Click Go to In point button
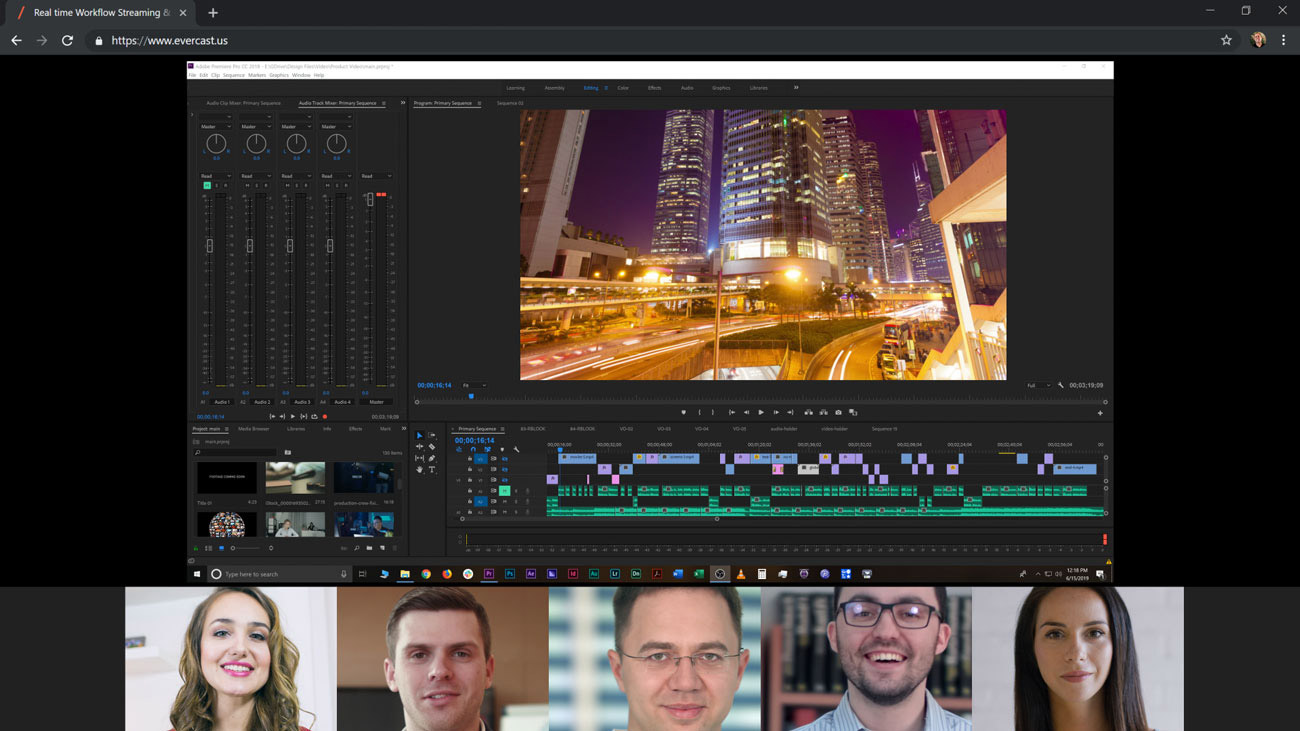1300x731 pixels. (x=732, y=412)
